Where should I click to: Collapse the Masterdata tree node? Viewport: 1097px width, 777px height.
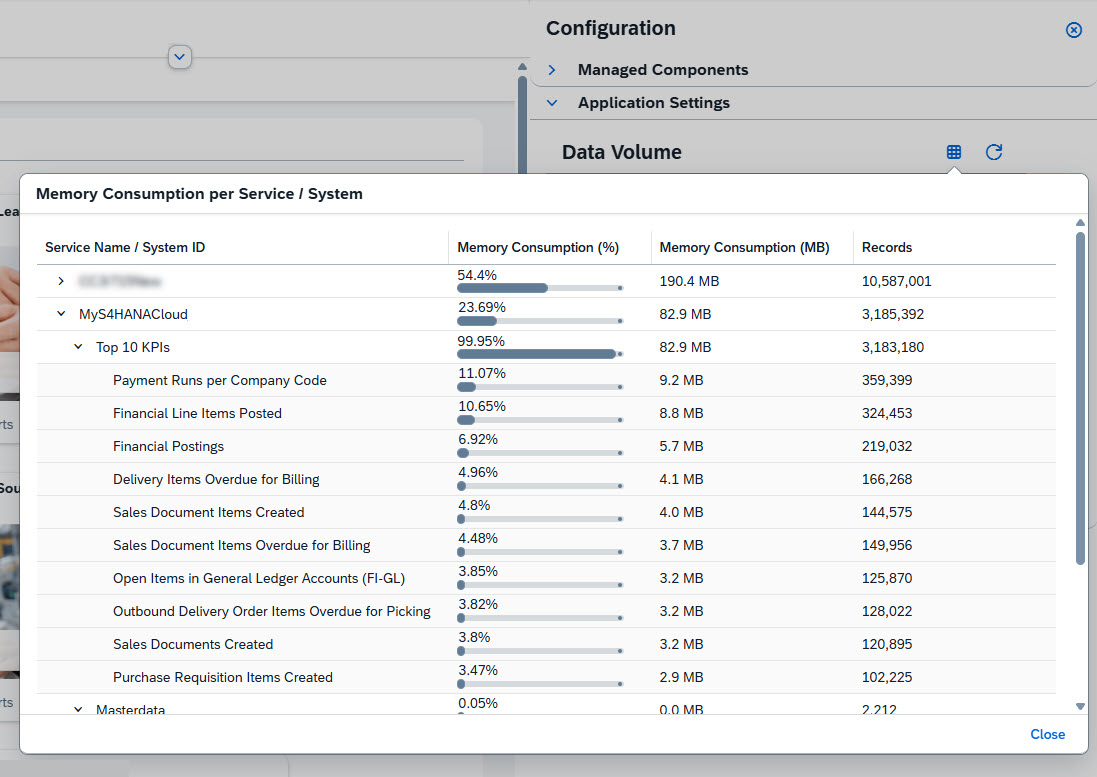[x=78, y=709]
